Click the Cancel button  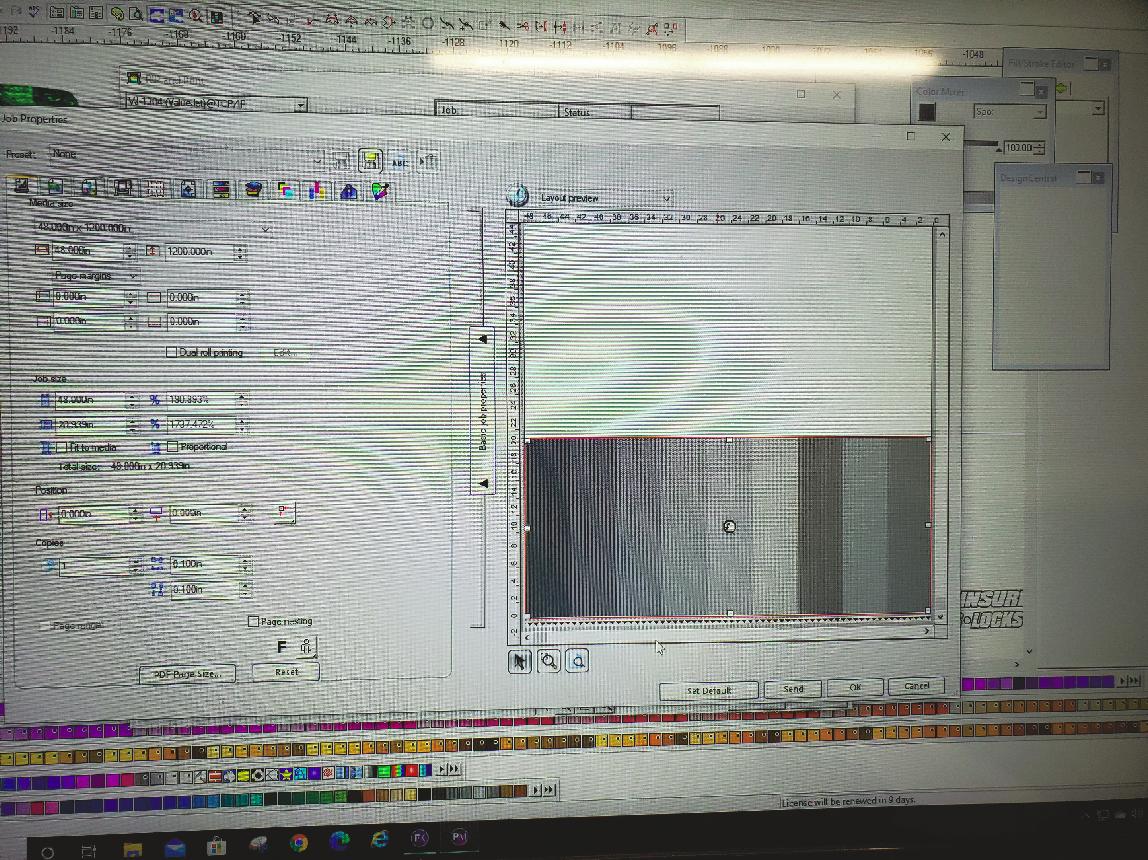coord(916,686)
